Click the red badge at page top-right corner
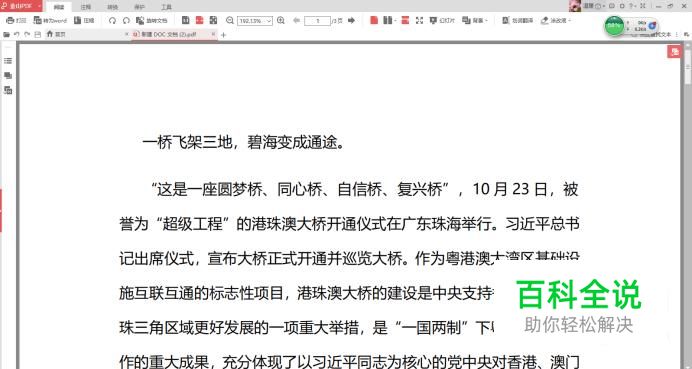This screenshot has width=692, height=369. [x=674, y=52]
